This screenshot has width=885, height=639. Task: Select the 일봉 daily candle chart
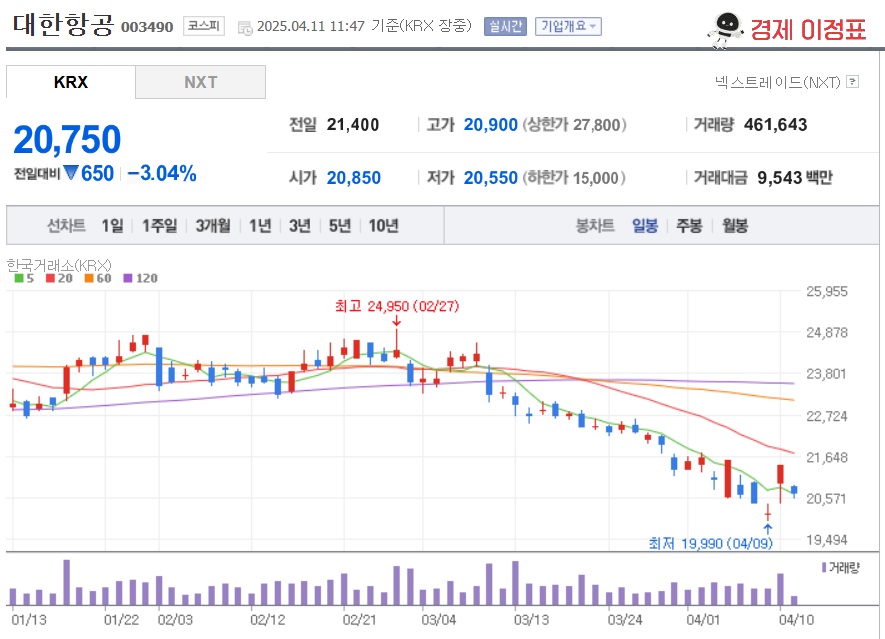(x=645, y=226)
